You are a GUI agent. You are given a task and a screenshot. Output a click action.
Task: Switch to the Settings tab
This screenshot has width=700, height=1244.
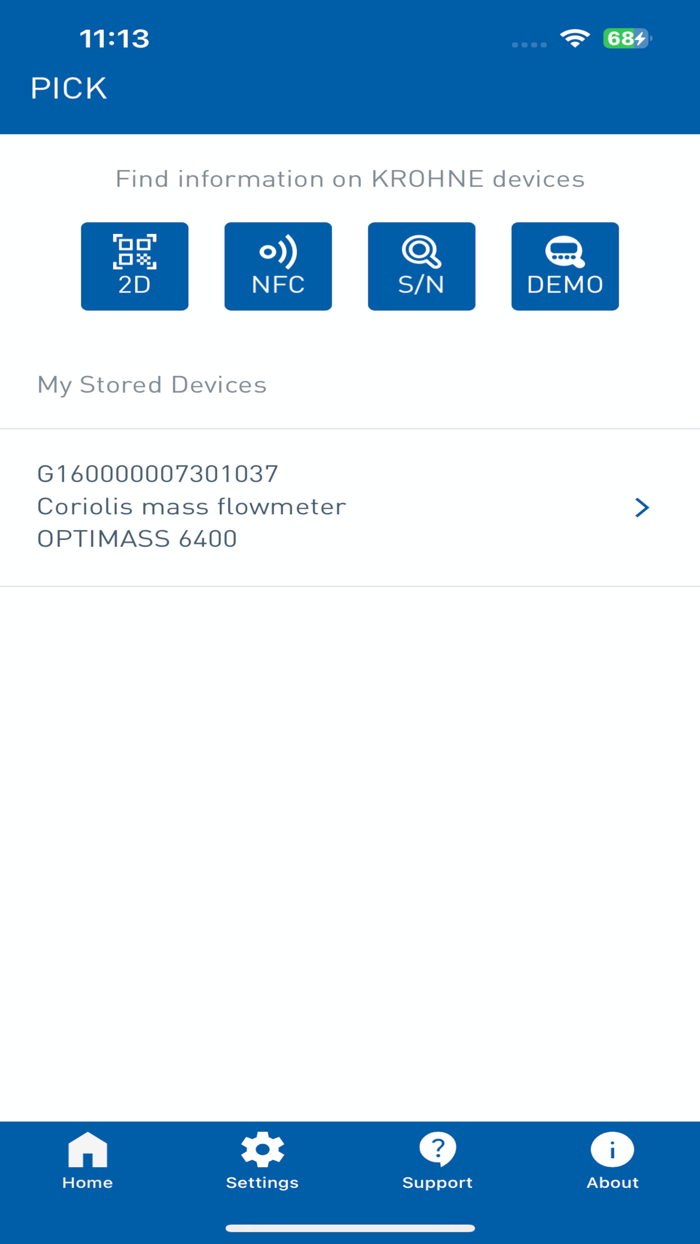coord(262,1160)
